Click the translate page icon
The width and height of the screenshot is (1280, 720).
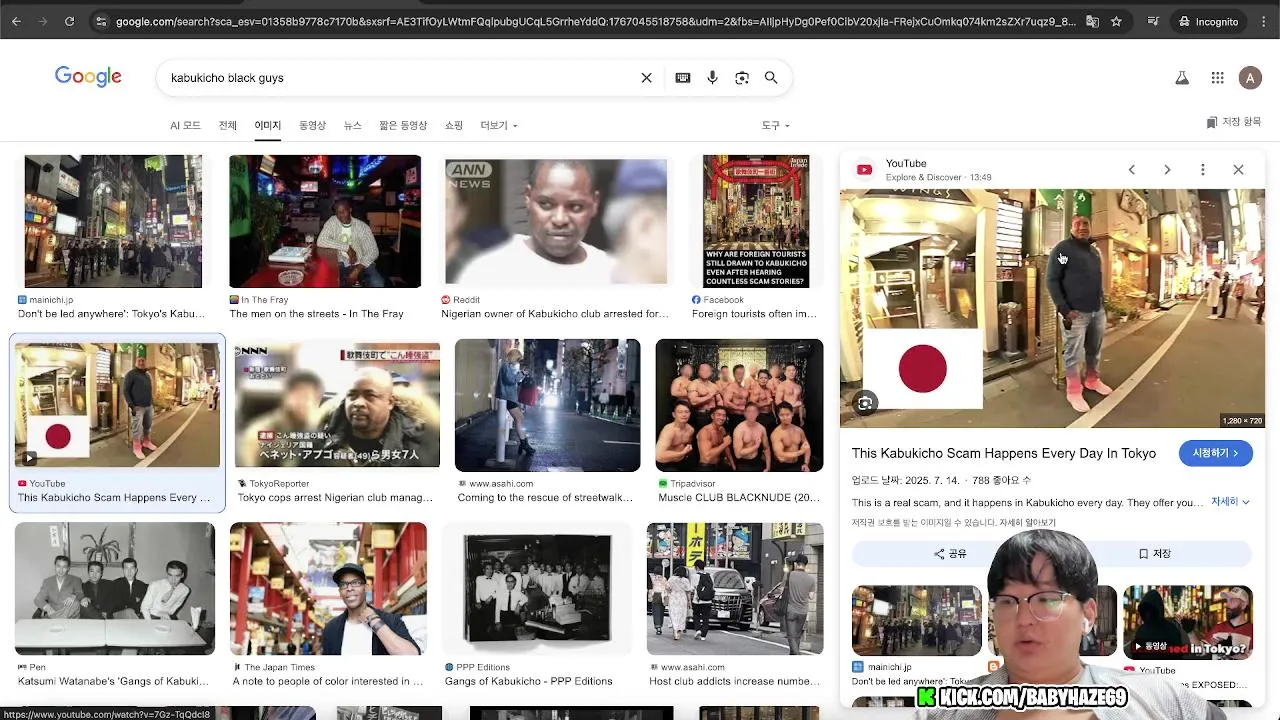click(1092, 21)
